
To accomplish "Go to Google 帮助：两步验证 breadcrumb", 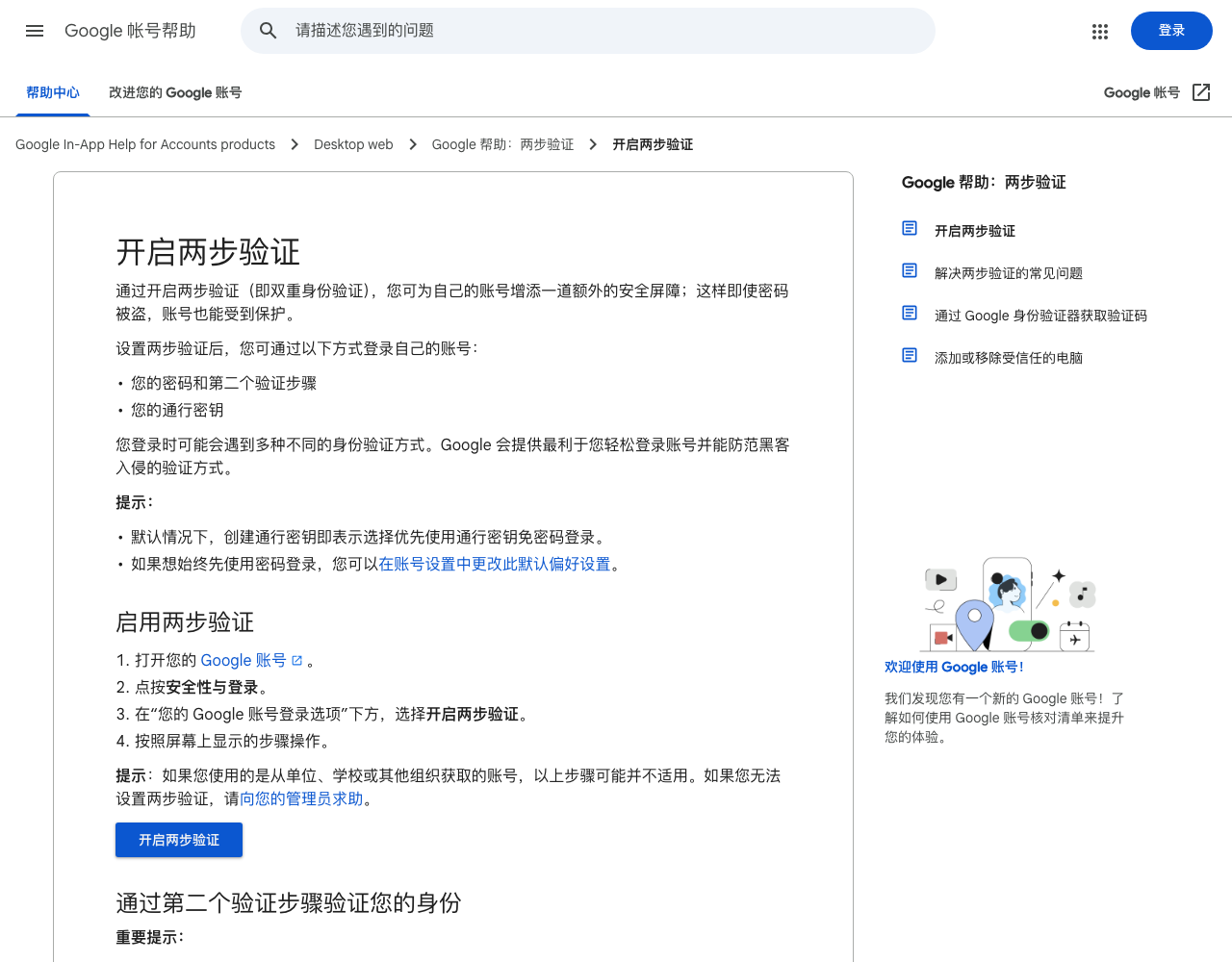I will (x=502, y=144).
